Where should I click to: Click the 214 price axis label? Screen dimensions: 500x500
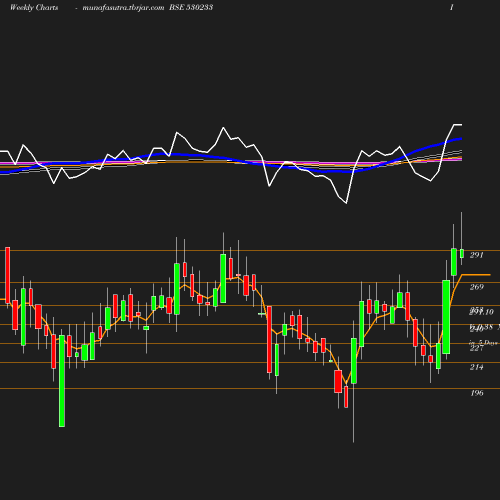click(x=476, y=367)
